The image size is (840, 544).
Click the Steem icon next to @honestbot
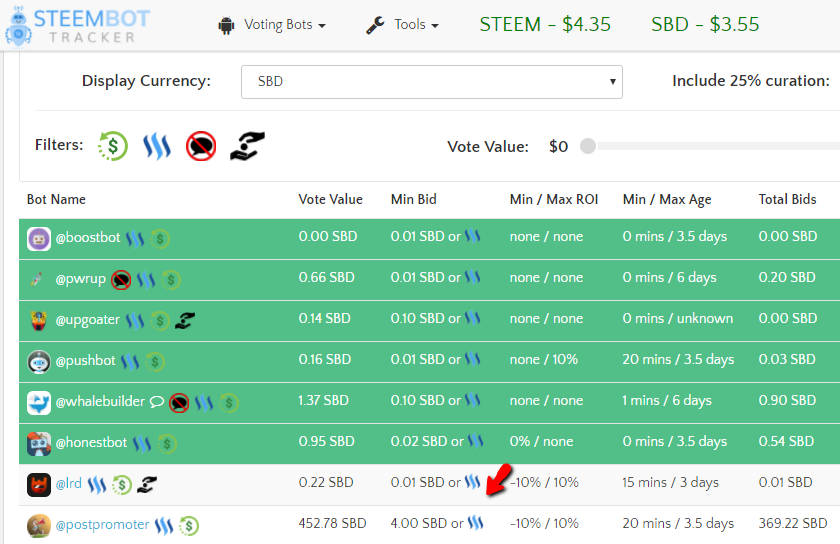(142, 444)
